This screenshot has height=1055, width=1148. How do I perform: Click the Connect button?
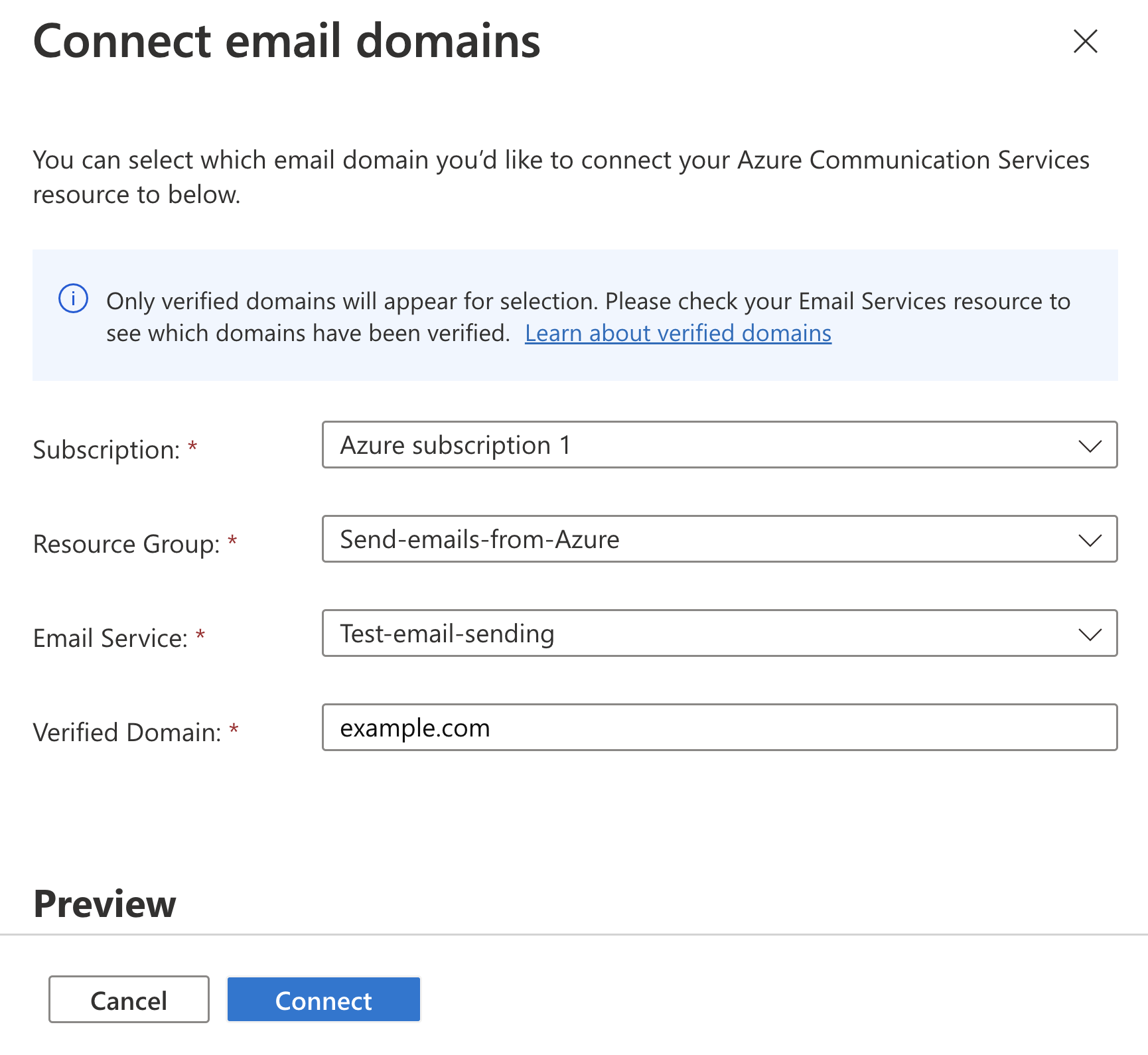[324, 999]
